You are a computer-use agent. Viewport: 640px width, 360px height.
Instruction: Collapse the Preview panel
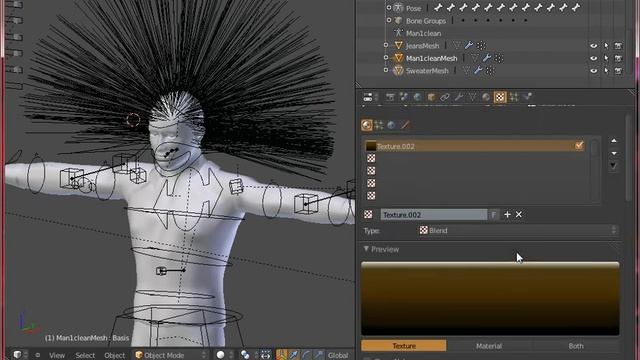click(366, 249)
